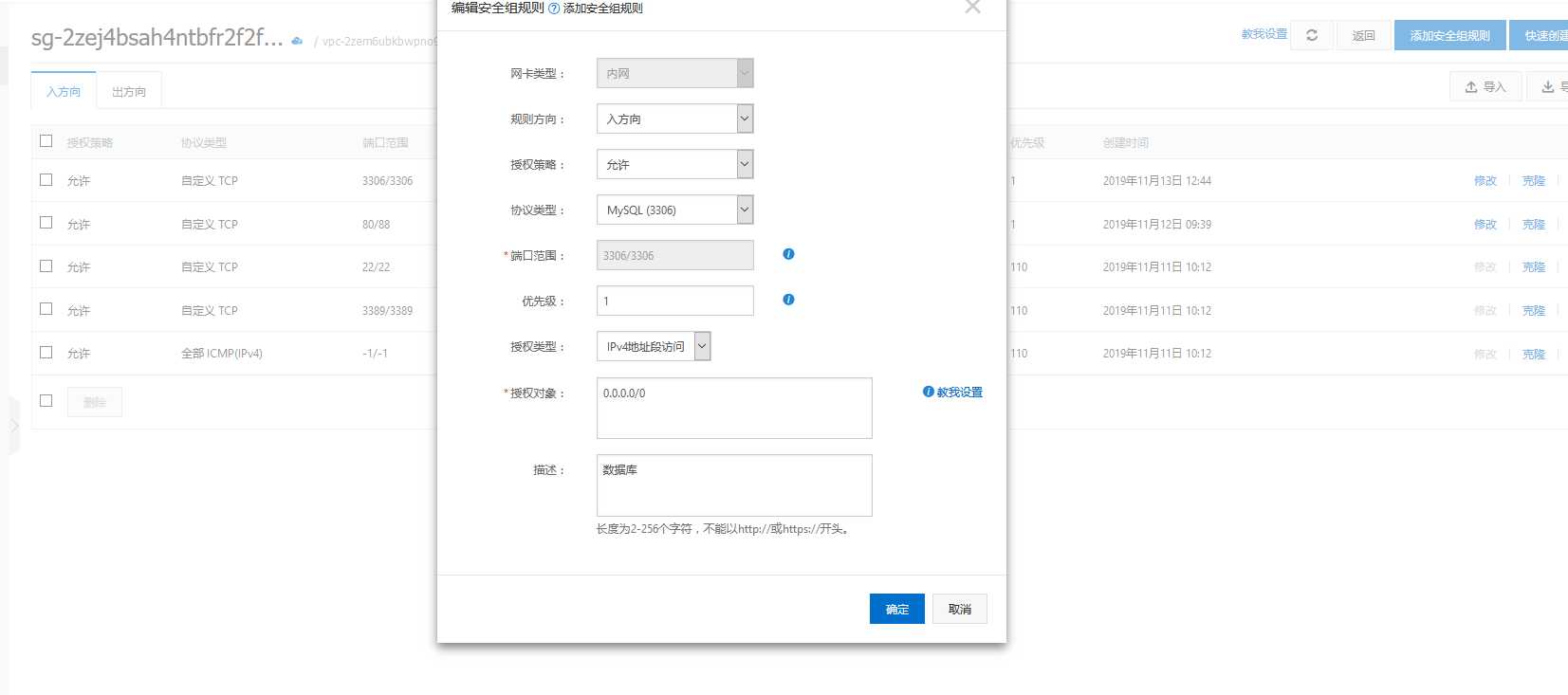Close the edit security group rule dialog

click(972, 7)
